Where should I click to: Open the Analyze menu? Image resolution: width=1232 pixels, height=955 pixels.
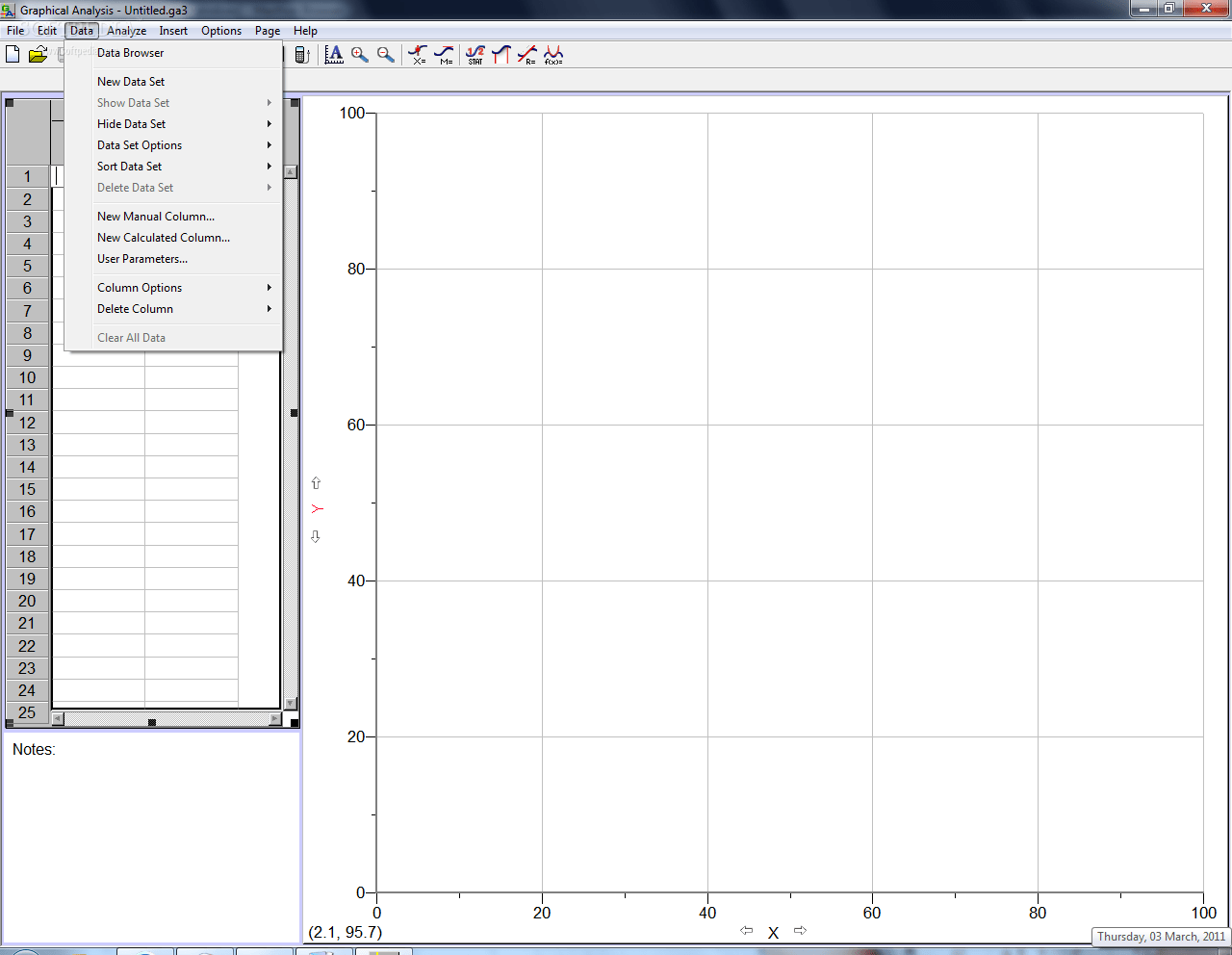pos(127,31)
